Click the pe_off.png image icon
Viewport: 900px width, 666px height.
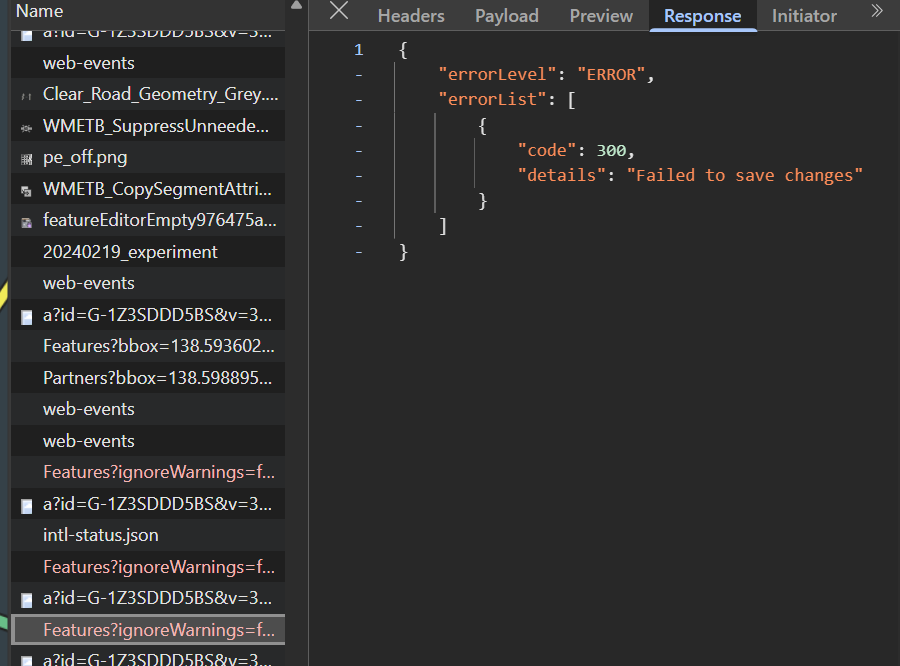(x=27, y=159)
